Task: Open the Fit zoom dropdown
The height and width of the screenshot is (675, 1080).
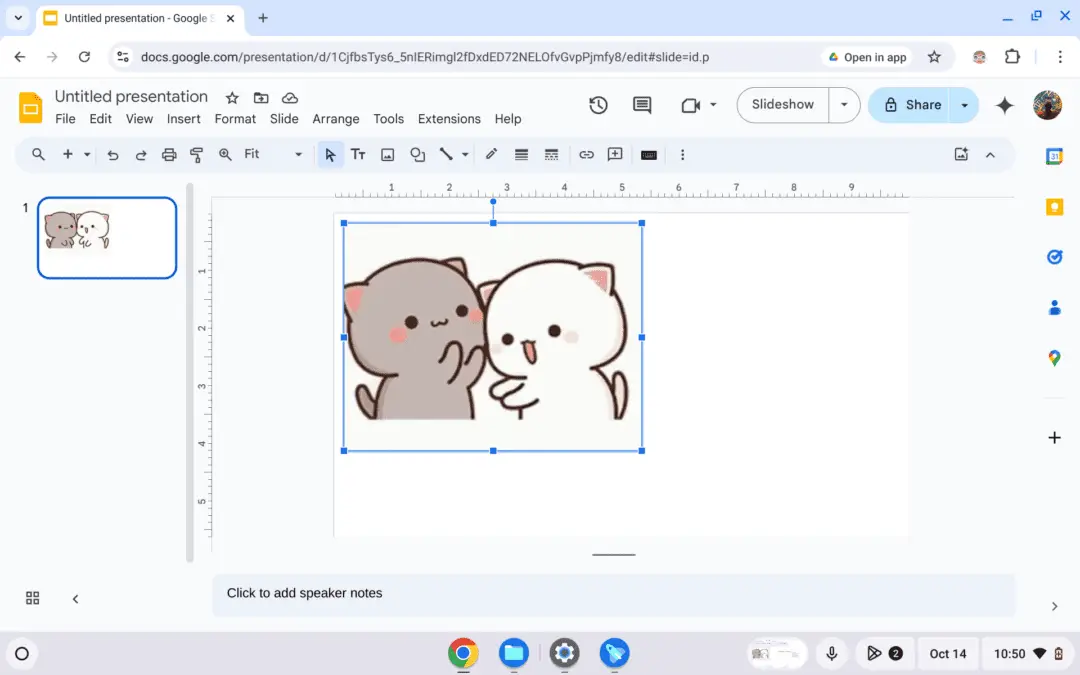Action: pos(296,154)
